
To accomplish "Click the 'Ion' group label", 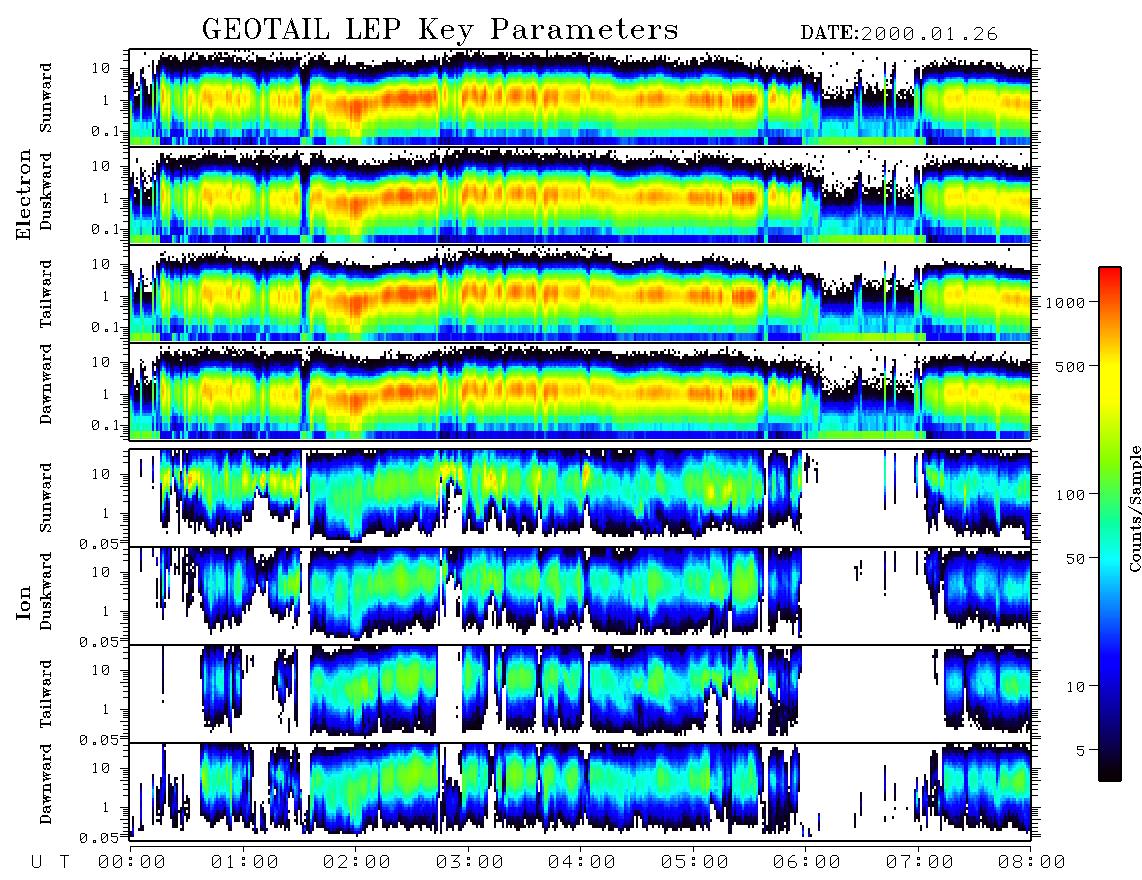I will pyautogui.click(x=24, y=602).
